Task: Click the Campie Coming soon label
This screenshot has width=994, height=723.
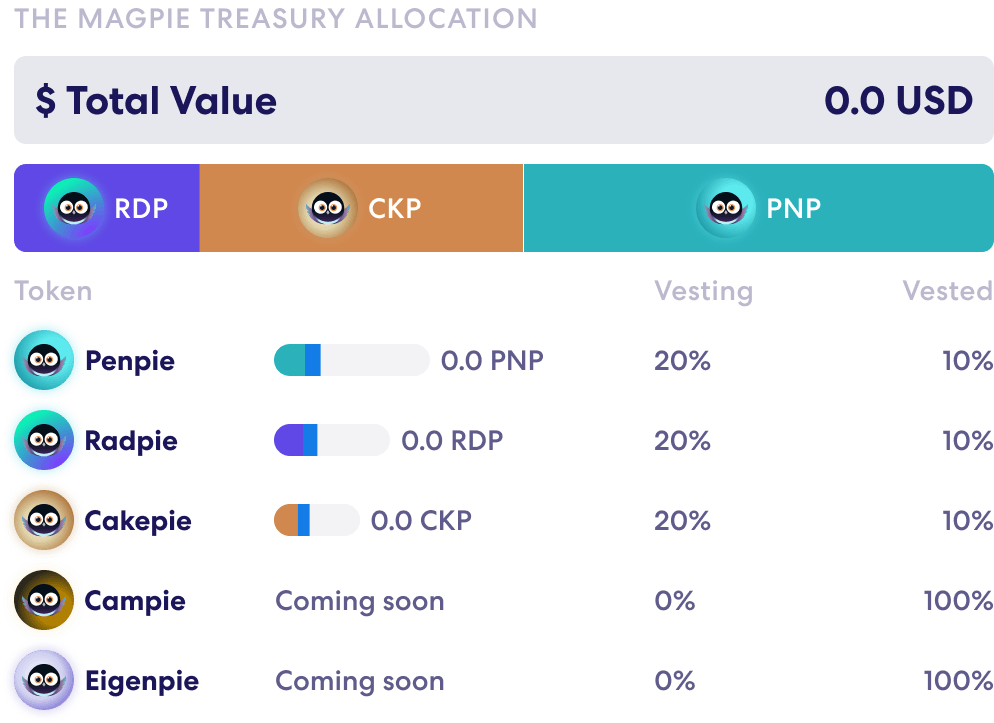Action: (359, 601)
